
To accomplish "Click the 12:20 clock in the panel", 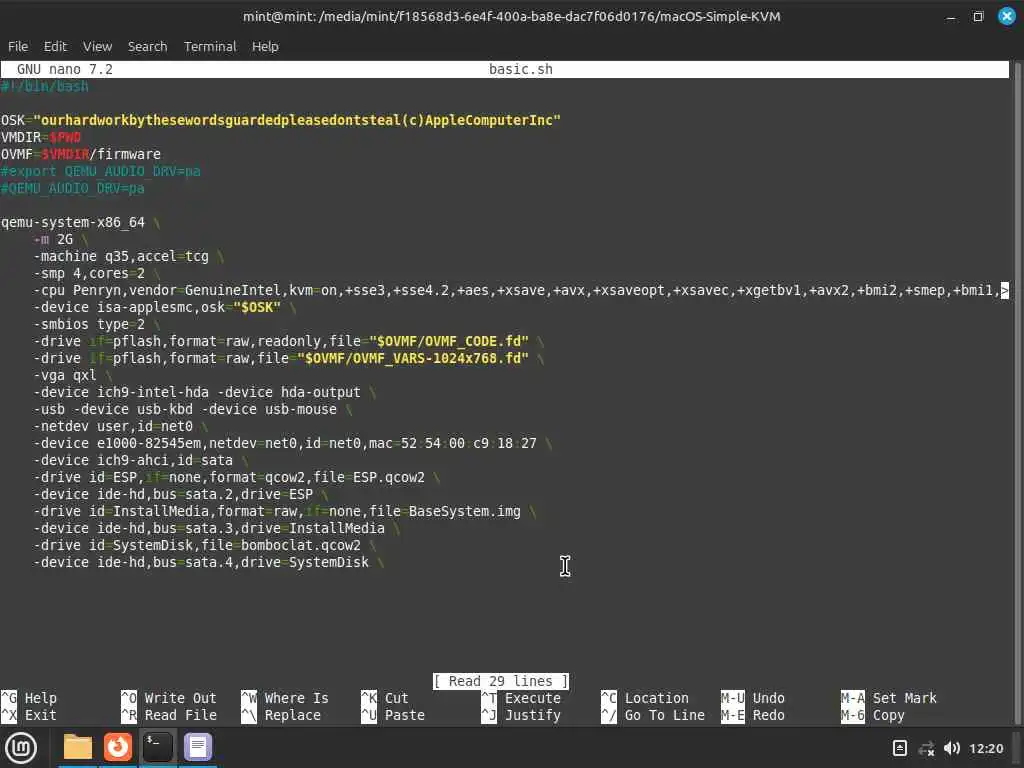I will click(986, 748).
